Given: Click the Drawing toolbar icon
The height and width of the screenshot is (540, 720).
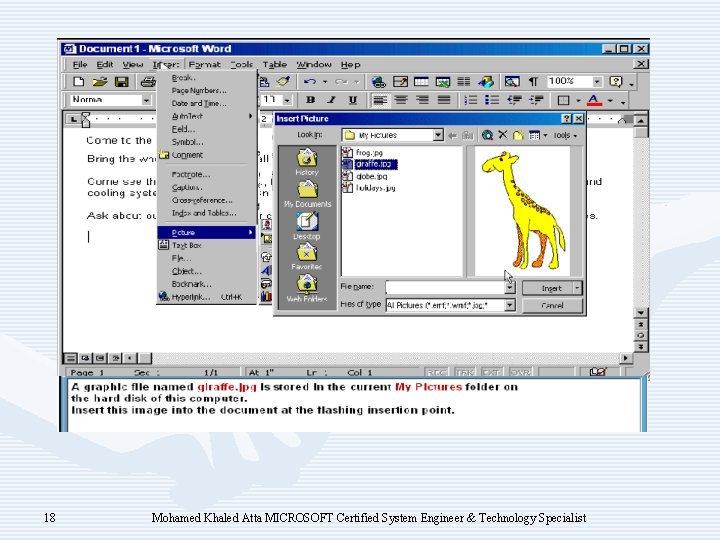Looking at the screenshot, I should pyautogui.click(x=485, y=82).
